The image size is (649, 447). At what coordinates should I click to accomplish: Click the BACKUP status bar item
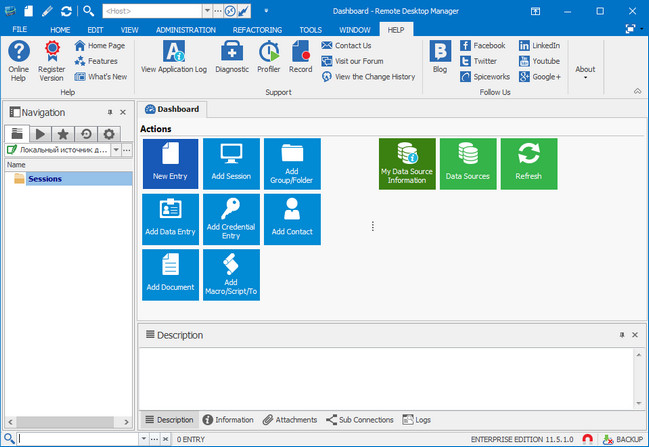click(623, 439)
